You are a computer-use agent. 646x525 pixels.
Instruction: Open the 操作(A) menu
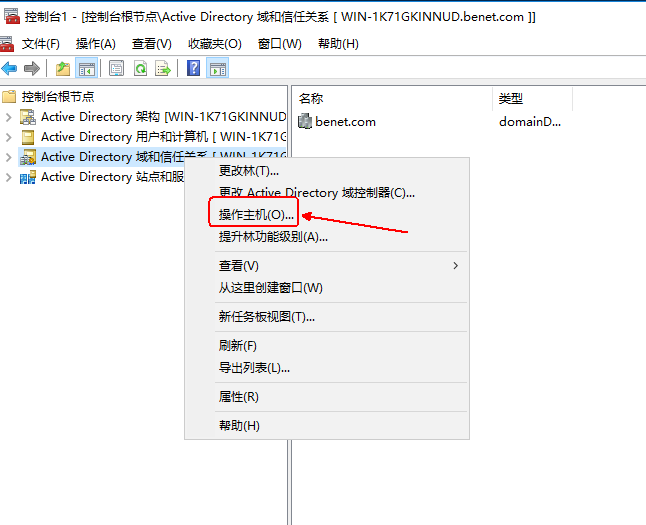(96, 44)
